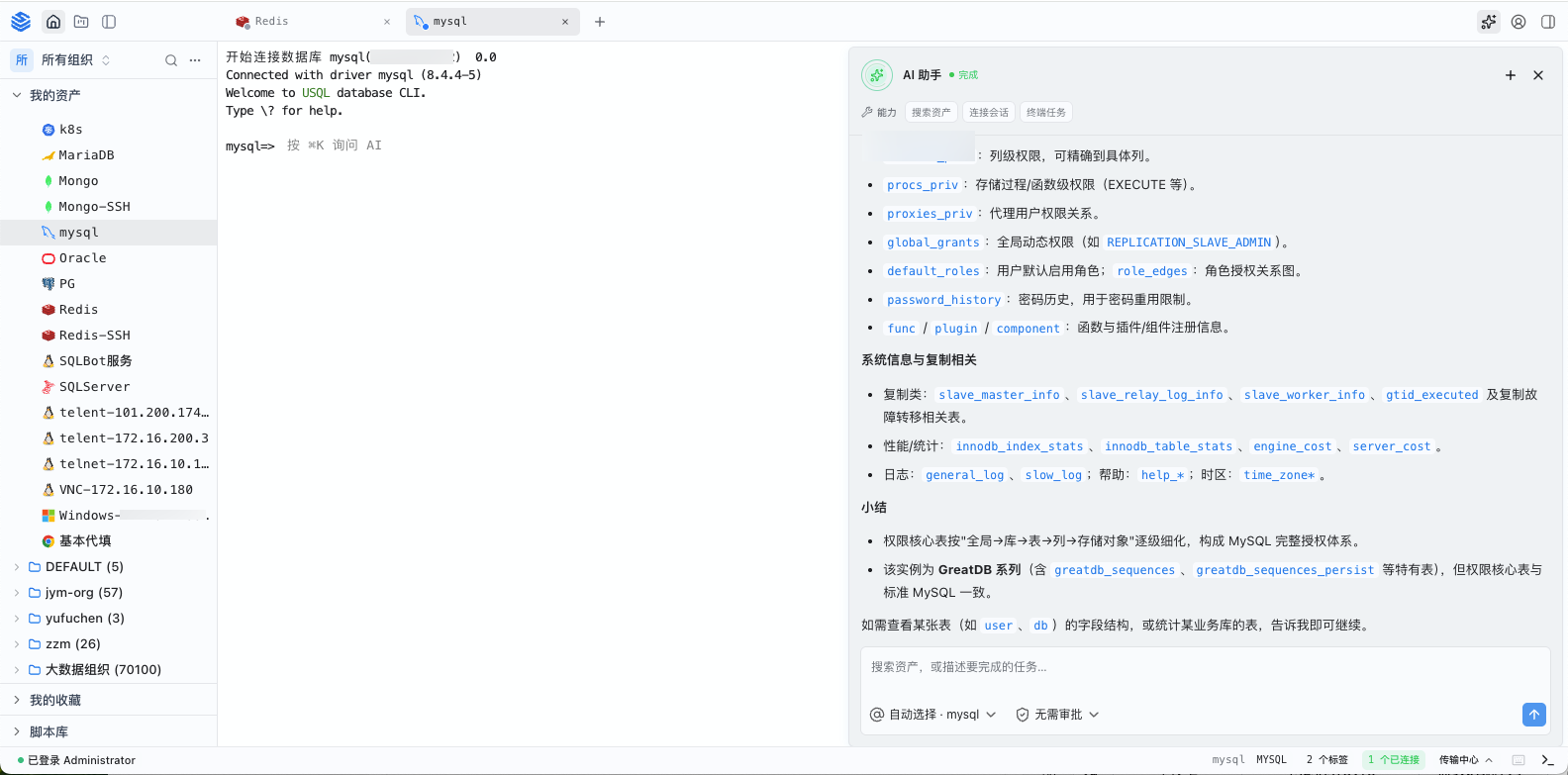This screenshot has height=775, width=1568.
Task: Select the MariaDB asset
Action: [109, 155]
